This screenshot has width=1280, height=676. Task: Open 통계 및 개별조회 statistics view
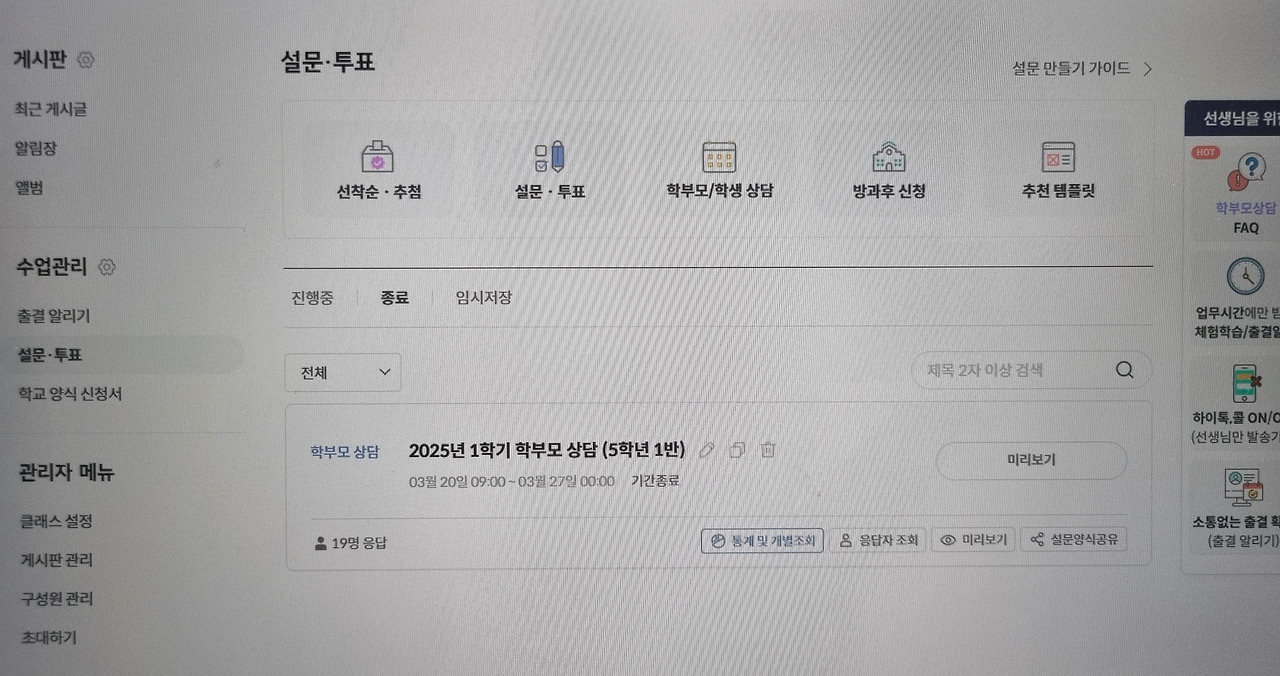coord(761,540)
